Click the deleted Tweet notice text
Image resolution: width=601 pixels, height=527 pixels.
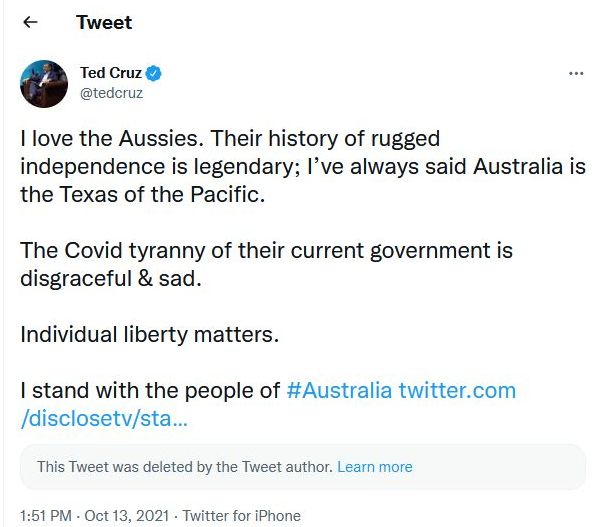point(184,467)
